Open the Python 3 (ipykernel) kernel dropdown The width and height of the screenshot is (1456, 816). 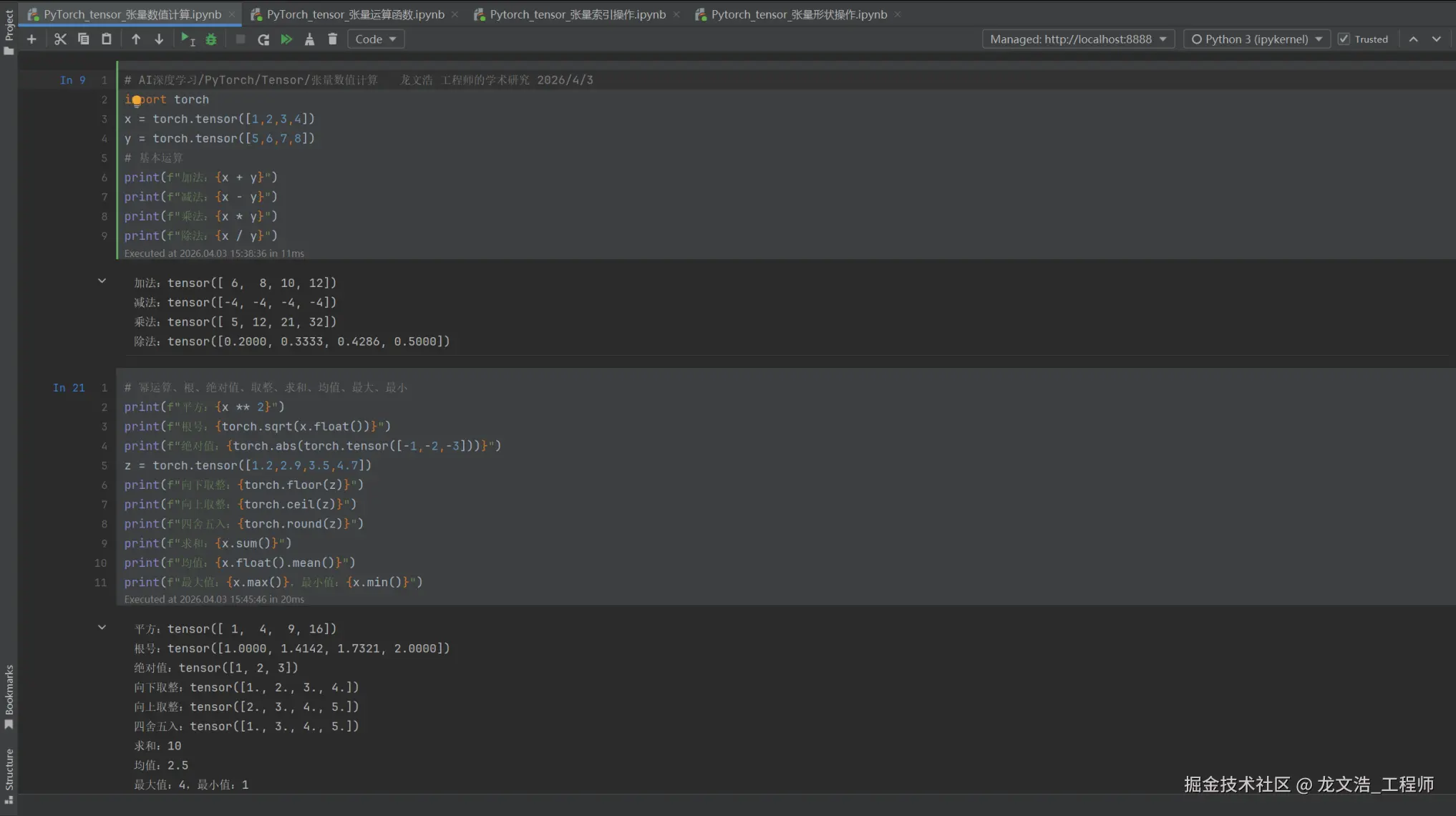(x=1256, y=39)
